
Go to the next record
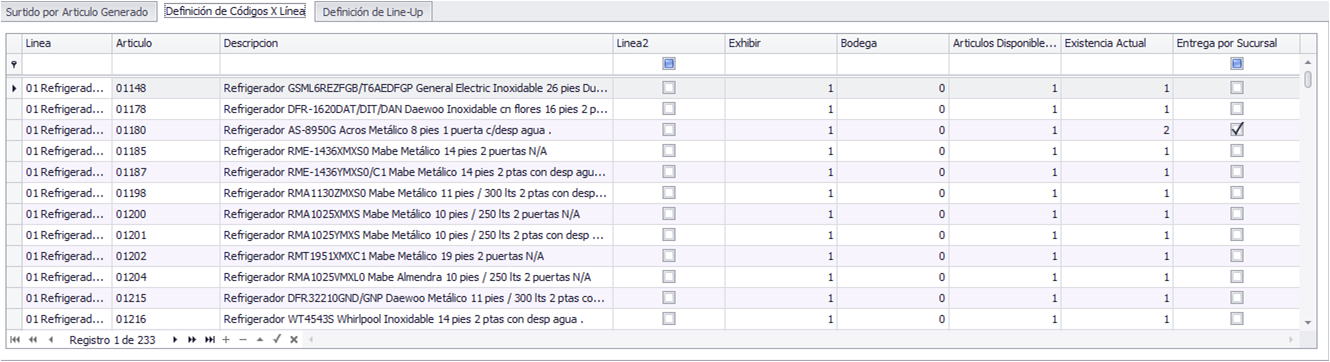(175, 340)
